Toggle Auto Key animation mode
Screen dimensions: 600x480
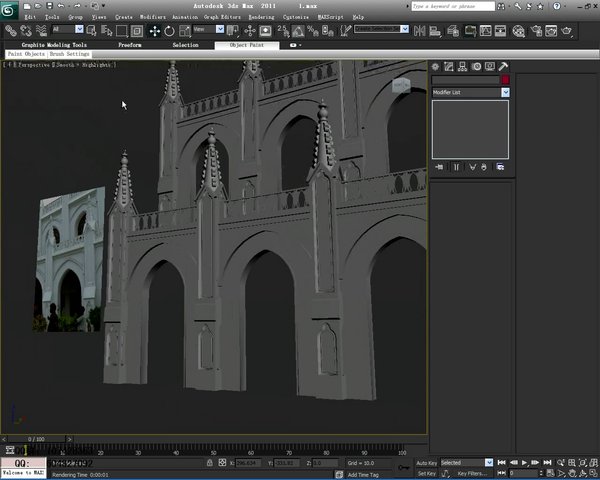tap(426, 463)
